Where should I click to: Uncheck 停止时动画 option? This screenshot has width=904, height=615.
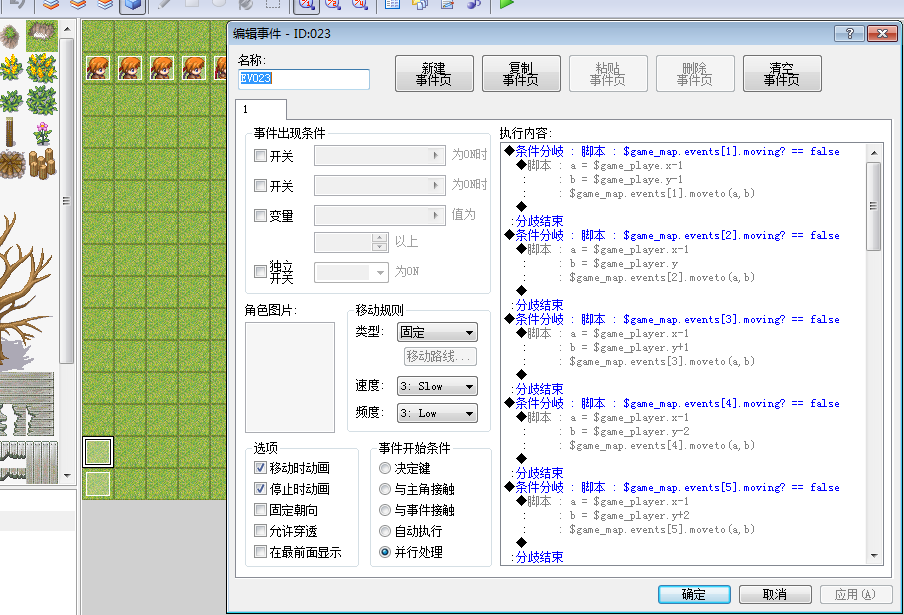[260, 489]
